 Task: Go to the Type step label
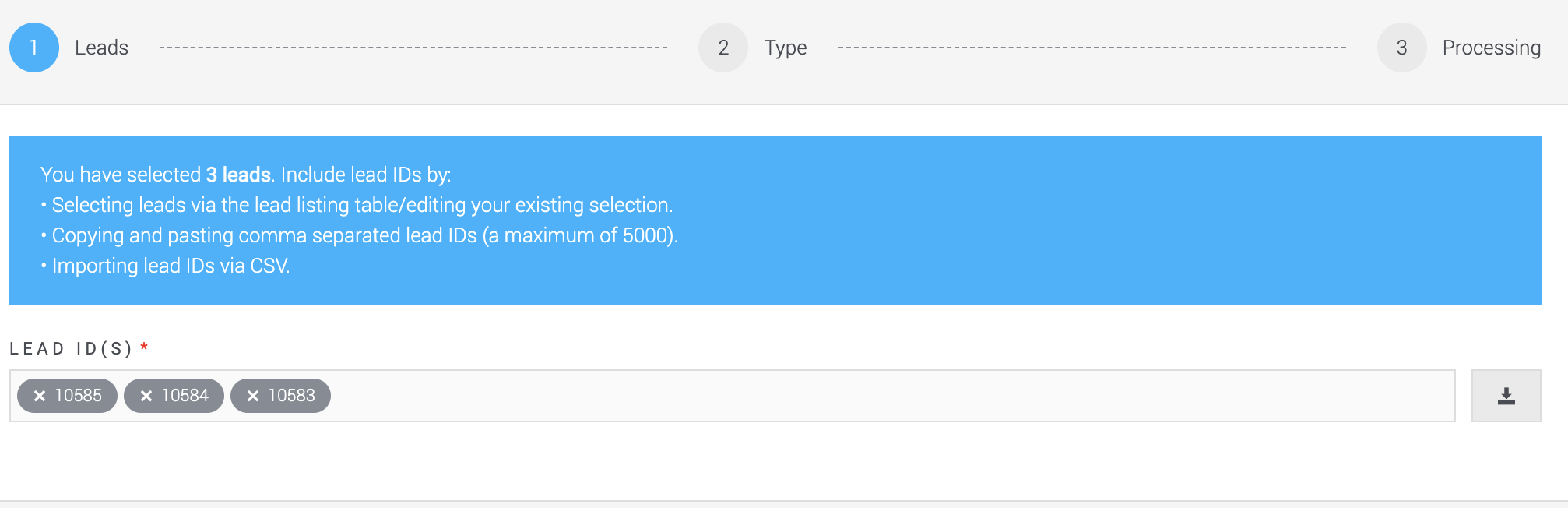coord(786,48)
